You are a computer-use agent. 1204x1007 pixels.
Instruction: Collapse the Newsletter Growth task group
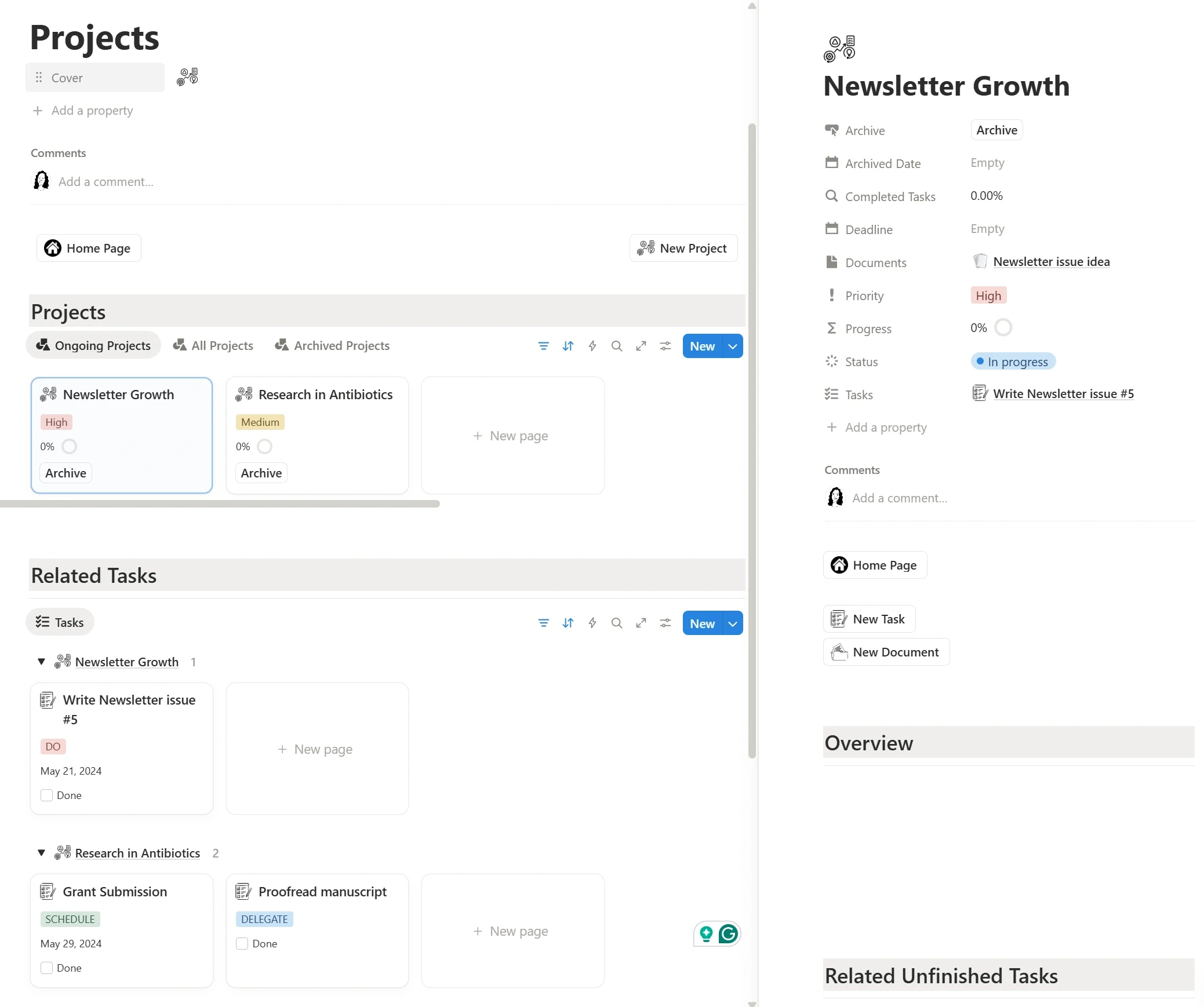coord(41,662)
